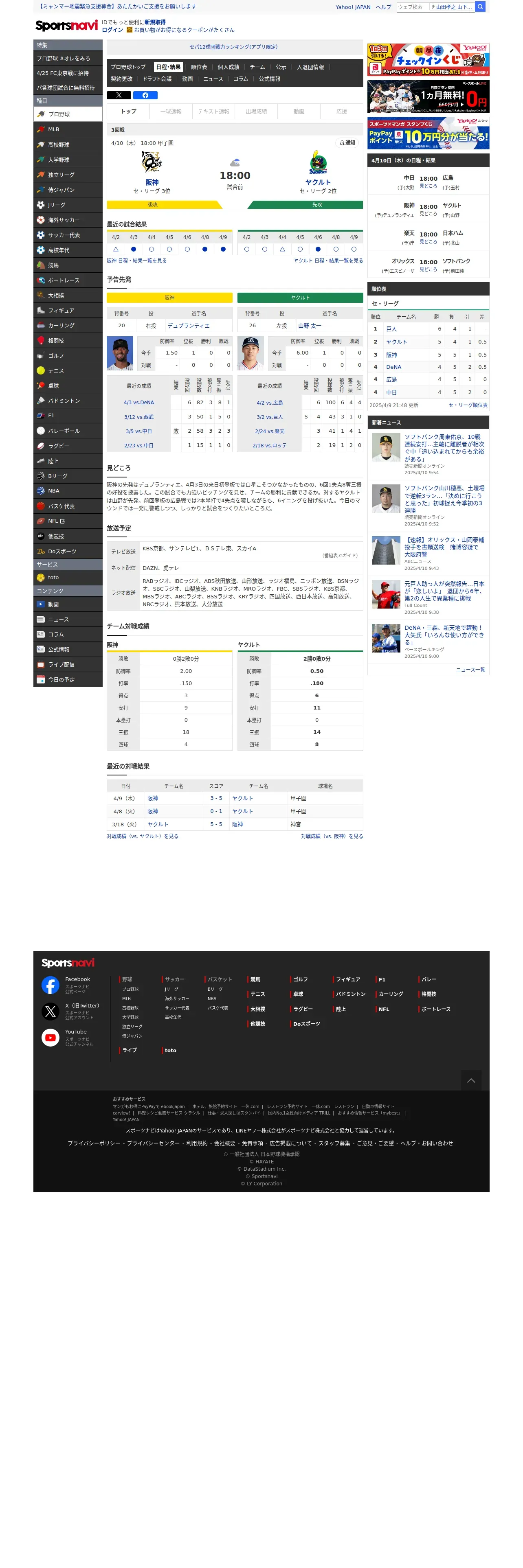Open 中日 vs 広島 見どころ link

point(428,186)
